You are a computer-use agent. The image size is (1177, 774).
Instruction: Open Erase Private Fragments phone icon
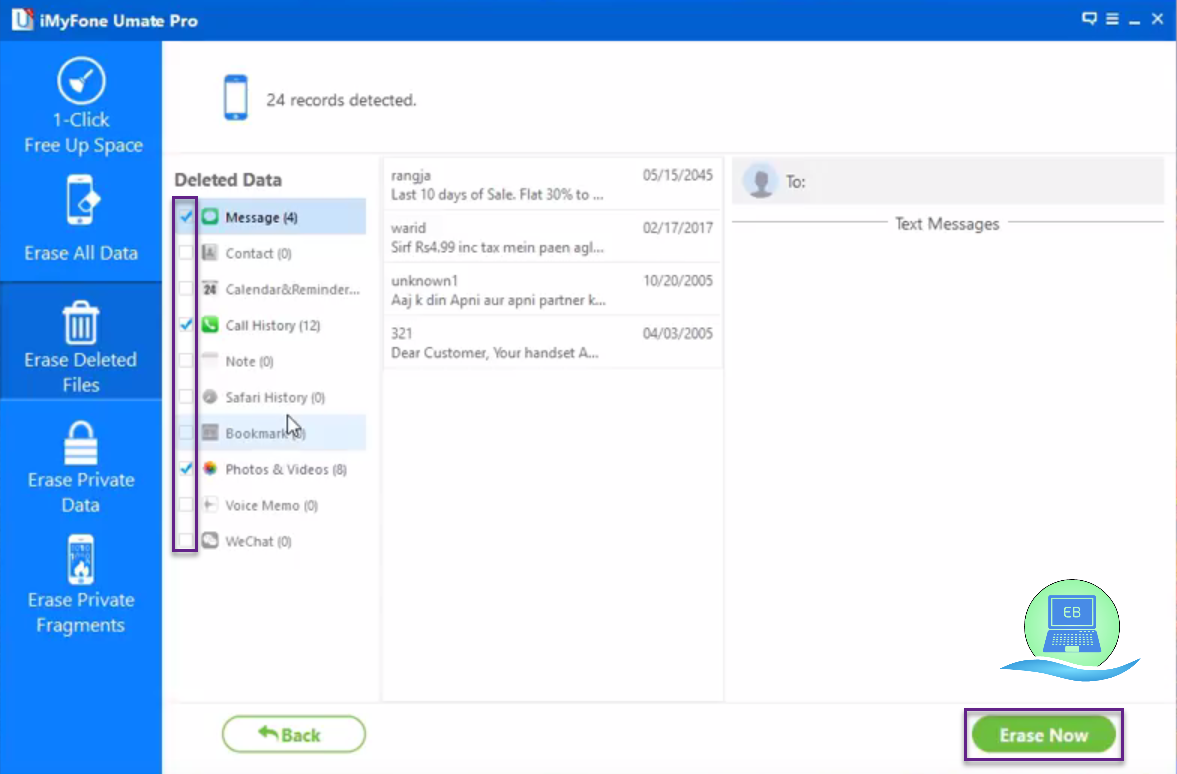pyautogui.click(x=80, y=559)
